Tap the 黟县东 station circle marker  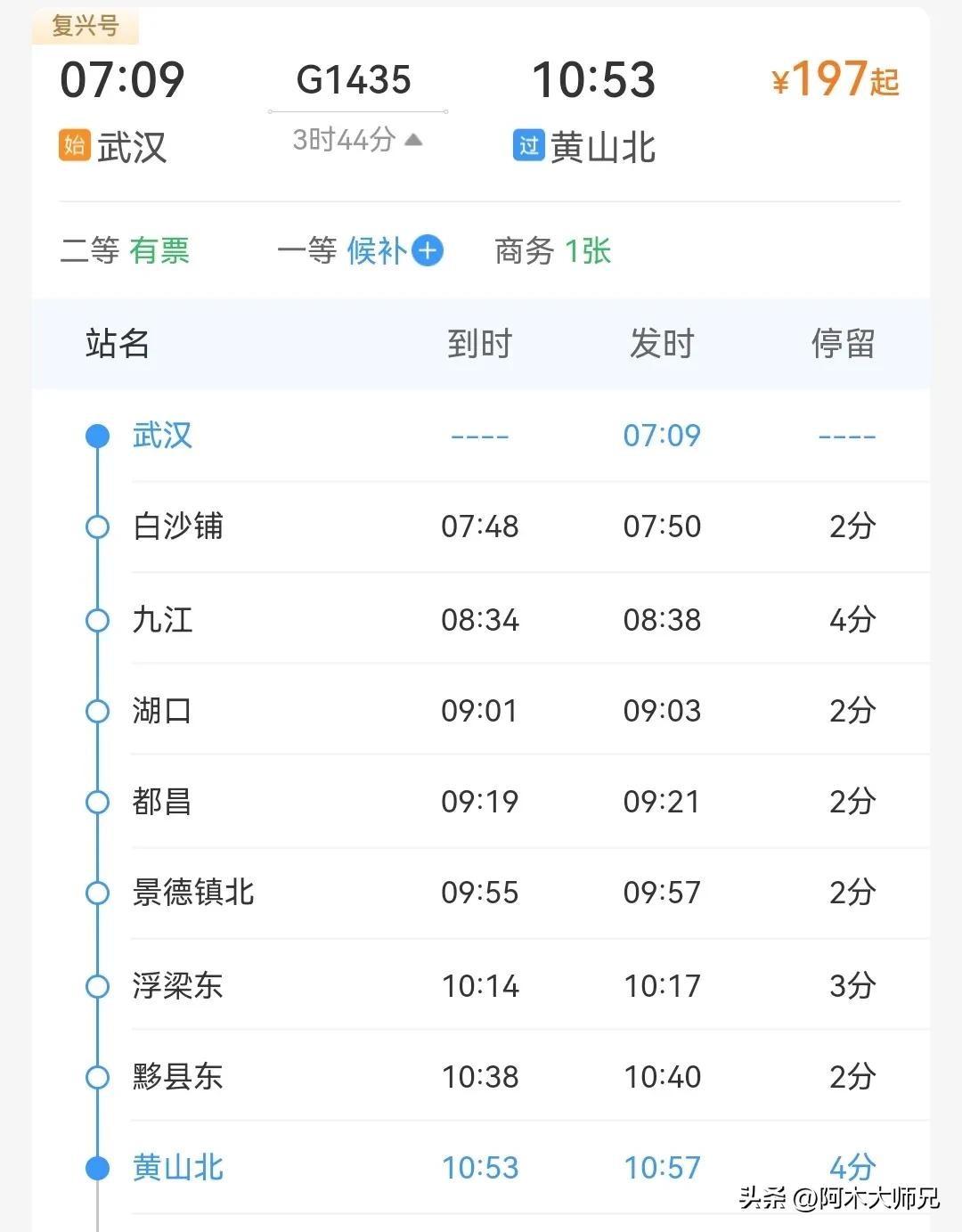tap(97, 1077)
